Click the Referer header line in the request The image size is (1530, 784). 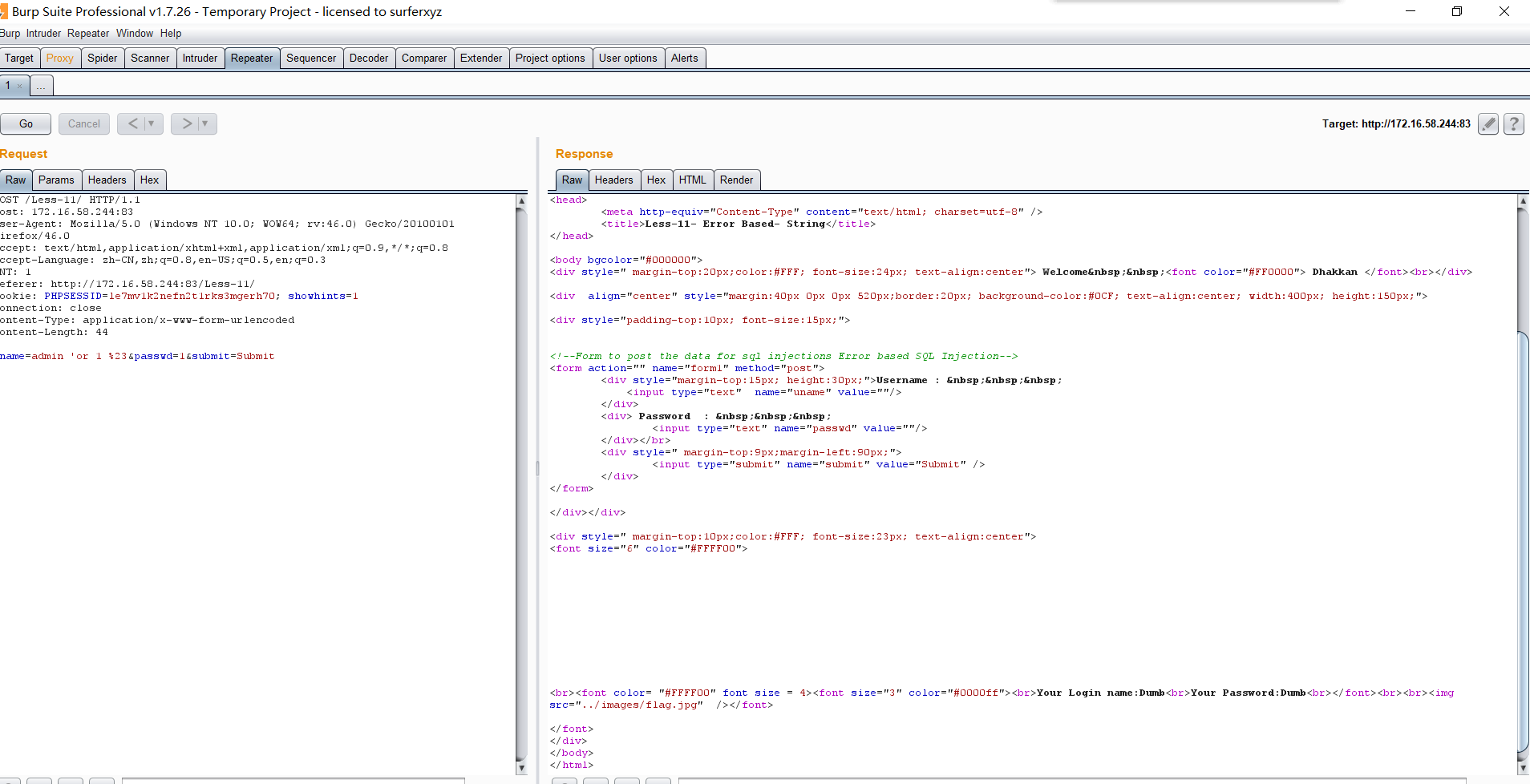pyautogui.click(x=127, y=284)
